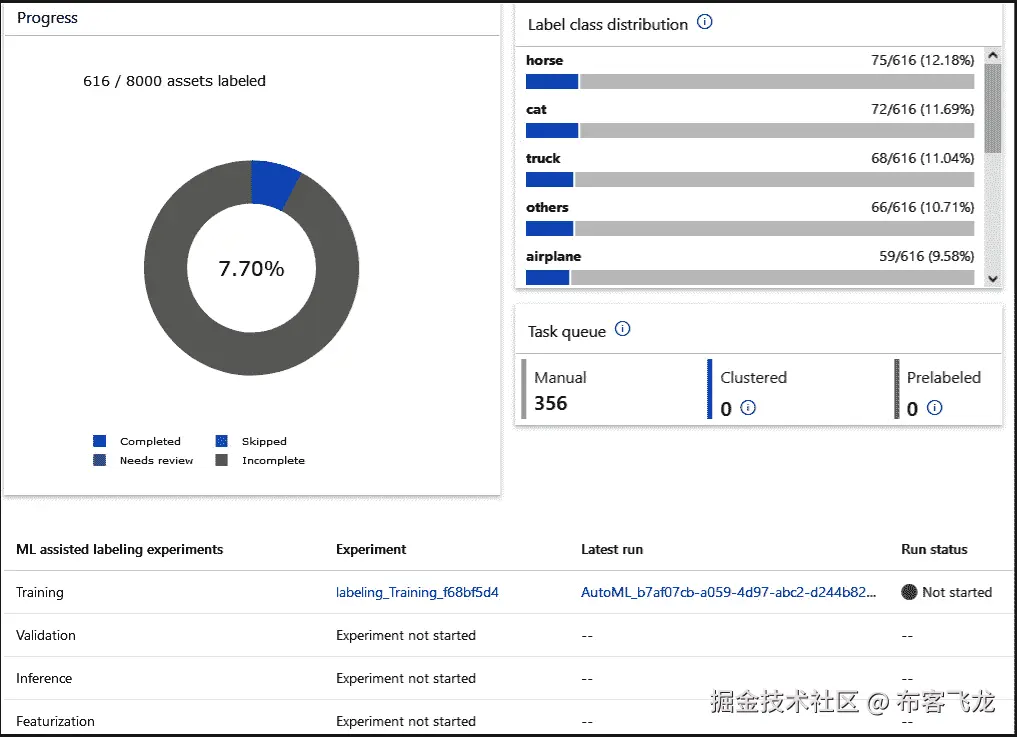Viewport: 1017px width, 737px height.
Task: Click the Skipped legend color swatch
Action: [x=221, y=441]
